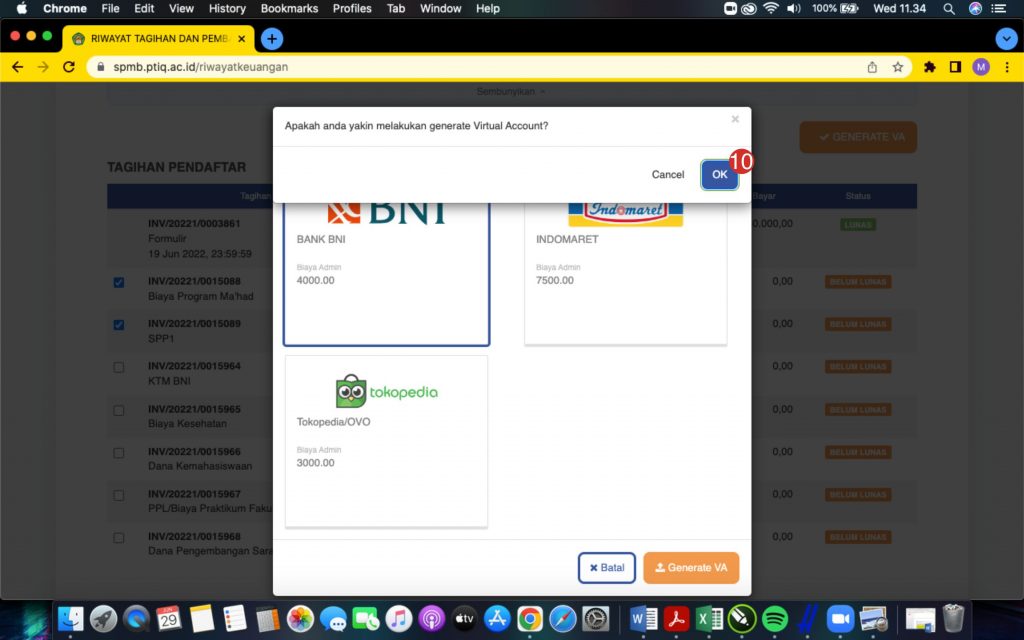Viewport: 1024px width, 640px height.
Task: Open the Chrome profile avatar M
Action: tap(980, 67)
